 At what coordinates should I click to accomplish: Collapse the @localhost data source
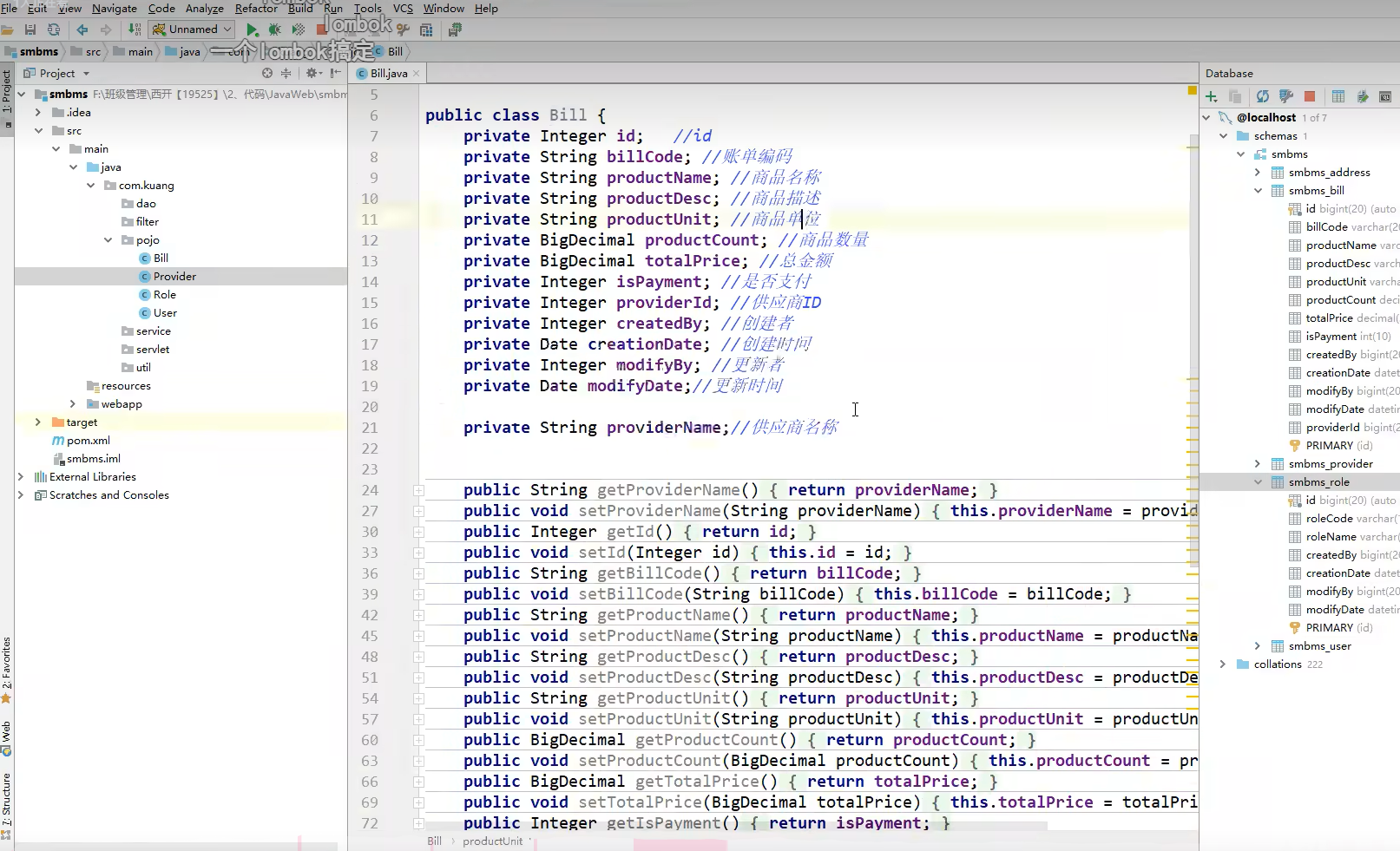[1206, 117]
